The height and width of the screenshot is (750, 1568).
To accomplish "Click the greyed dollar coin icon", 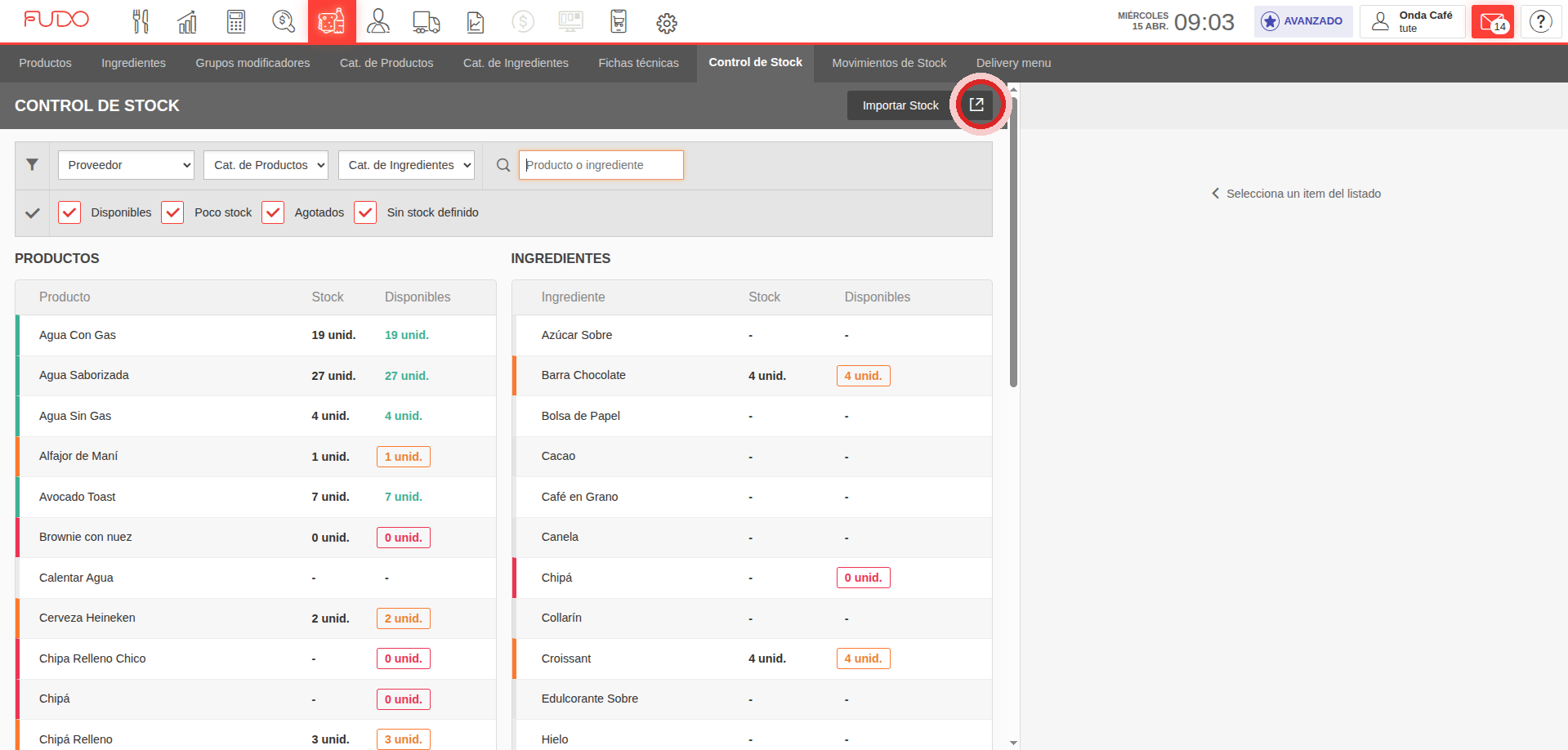I will coord(523,21).
